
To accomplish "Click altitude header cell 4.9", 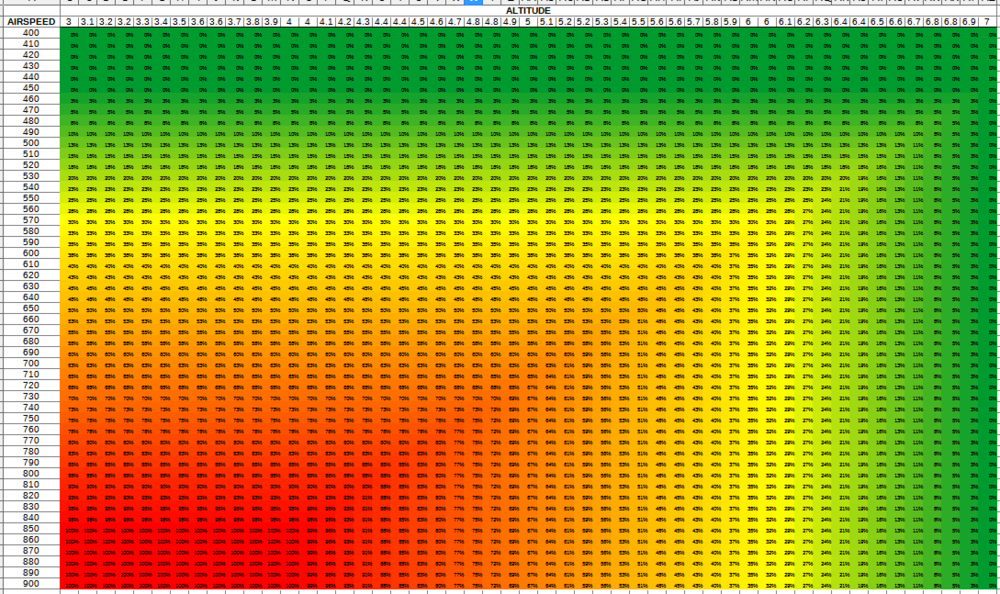I will click(x=510, y=22).
